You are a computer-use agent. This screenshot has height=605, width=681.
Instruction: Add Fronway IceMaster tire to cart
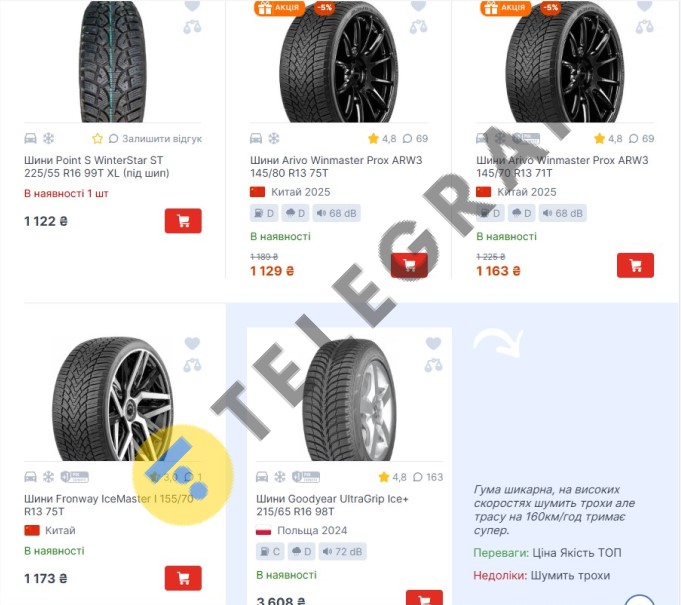183,578
